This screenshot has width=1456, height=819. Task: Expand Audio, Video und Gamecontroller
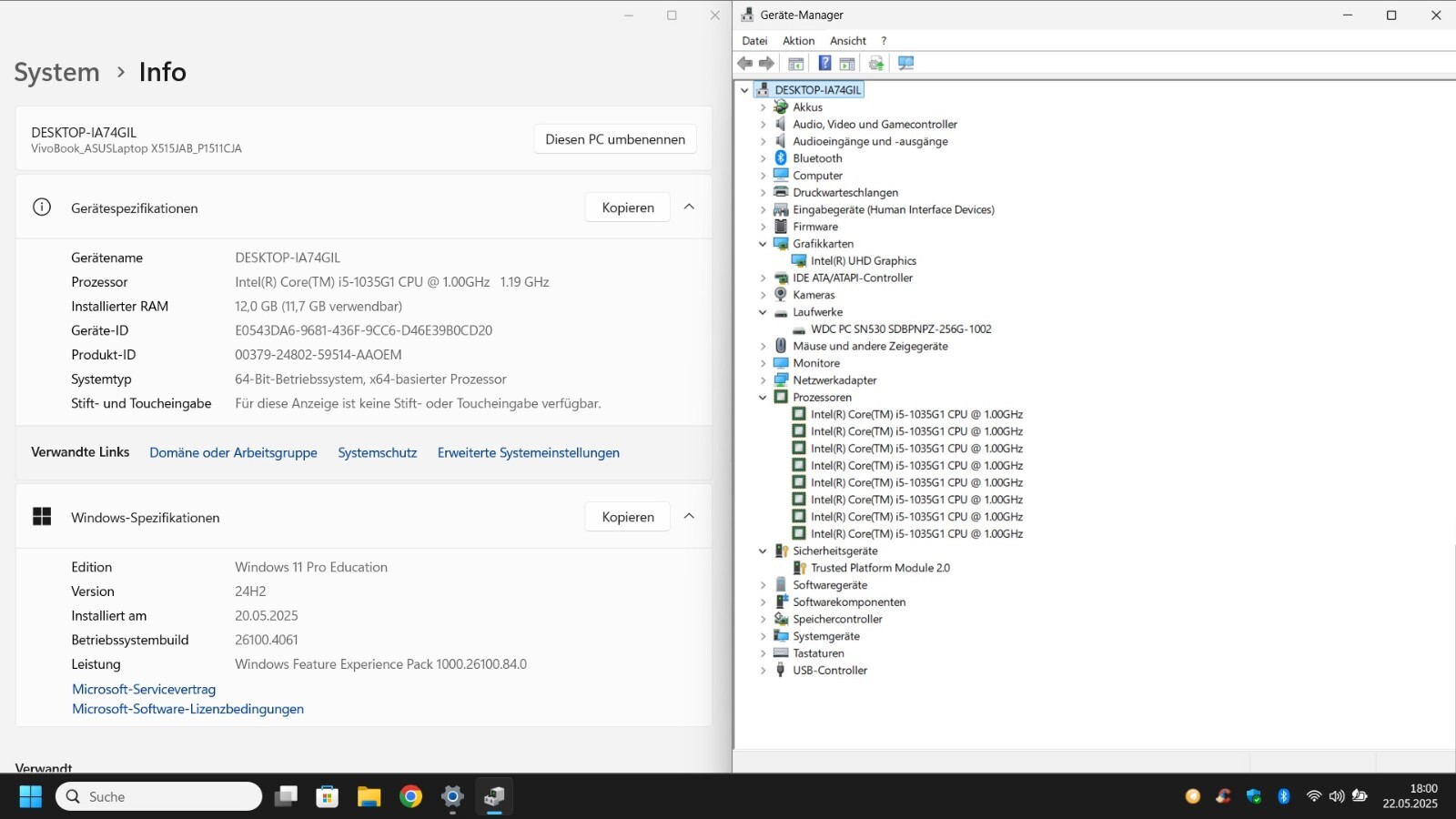click(x=763, y=125)
